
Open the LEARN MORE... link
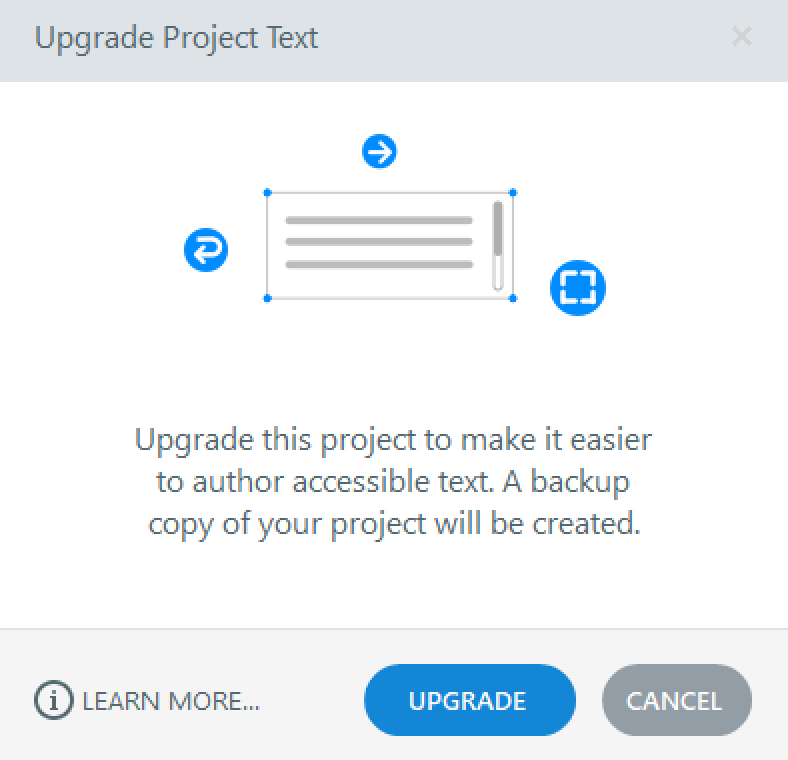171,701
